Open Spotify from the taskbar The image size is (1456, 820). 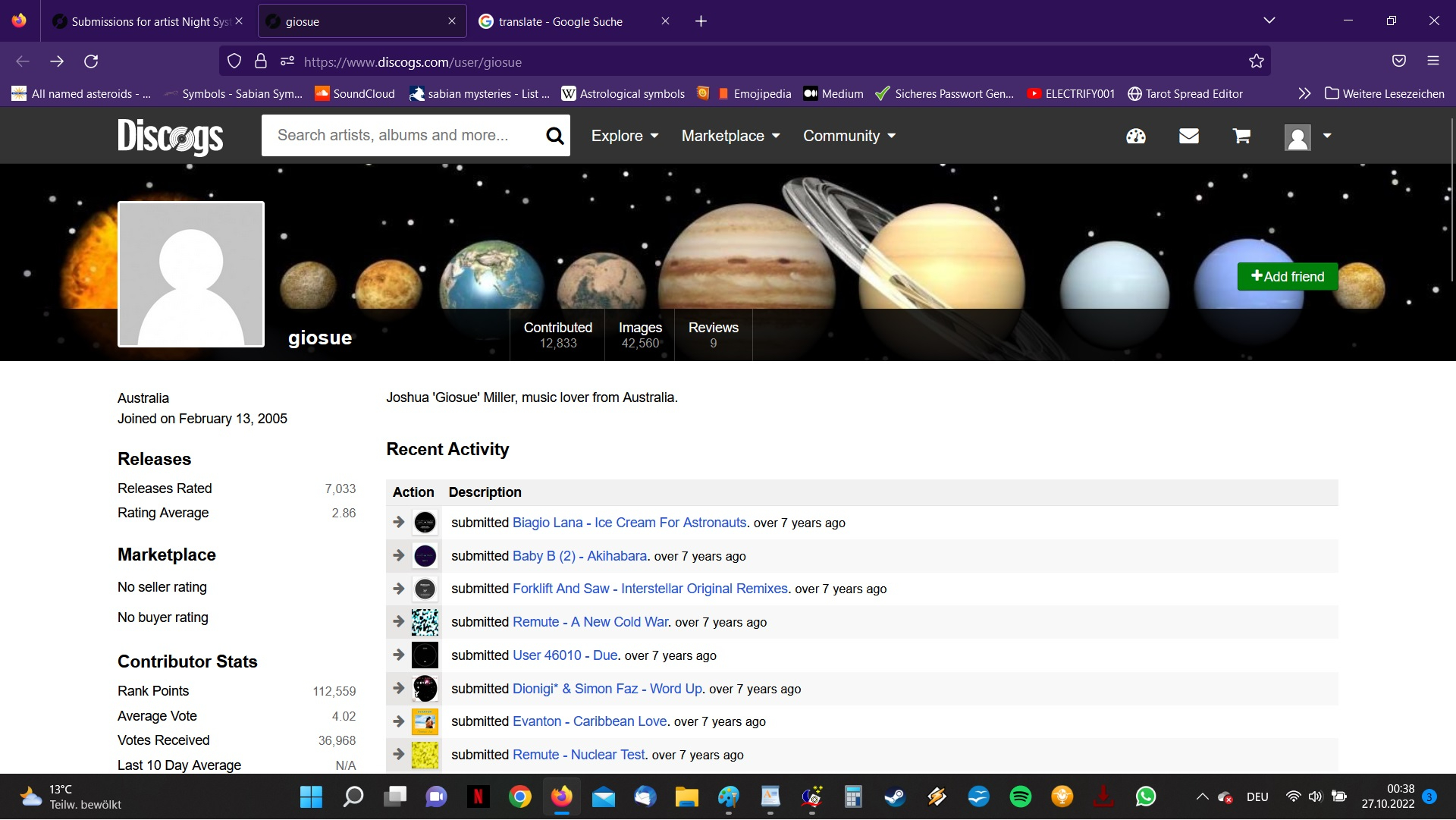pyautogui.click(x=1020, y=796)
